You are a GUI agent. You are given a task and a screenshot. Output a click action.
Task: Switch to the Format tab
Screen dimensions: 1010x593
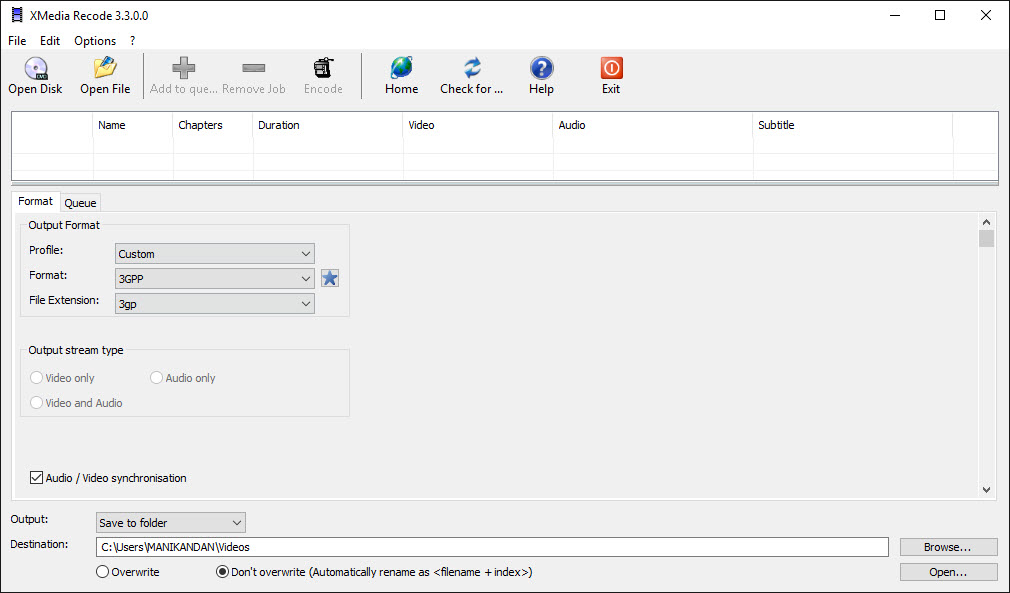coord(35,202)
